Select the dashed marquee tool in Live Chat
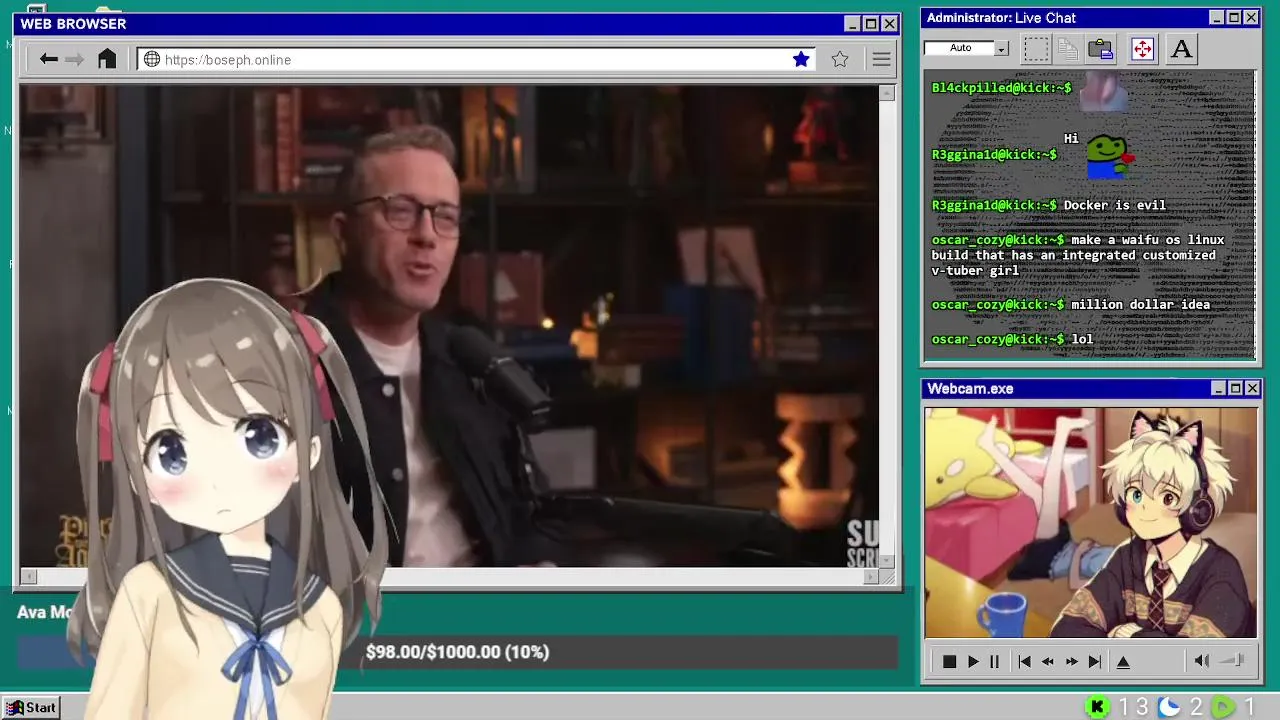This screenshot has height=720, width=1280. tap(1036, 48)
